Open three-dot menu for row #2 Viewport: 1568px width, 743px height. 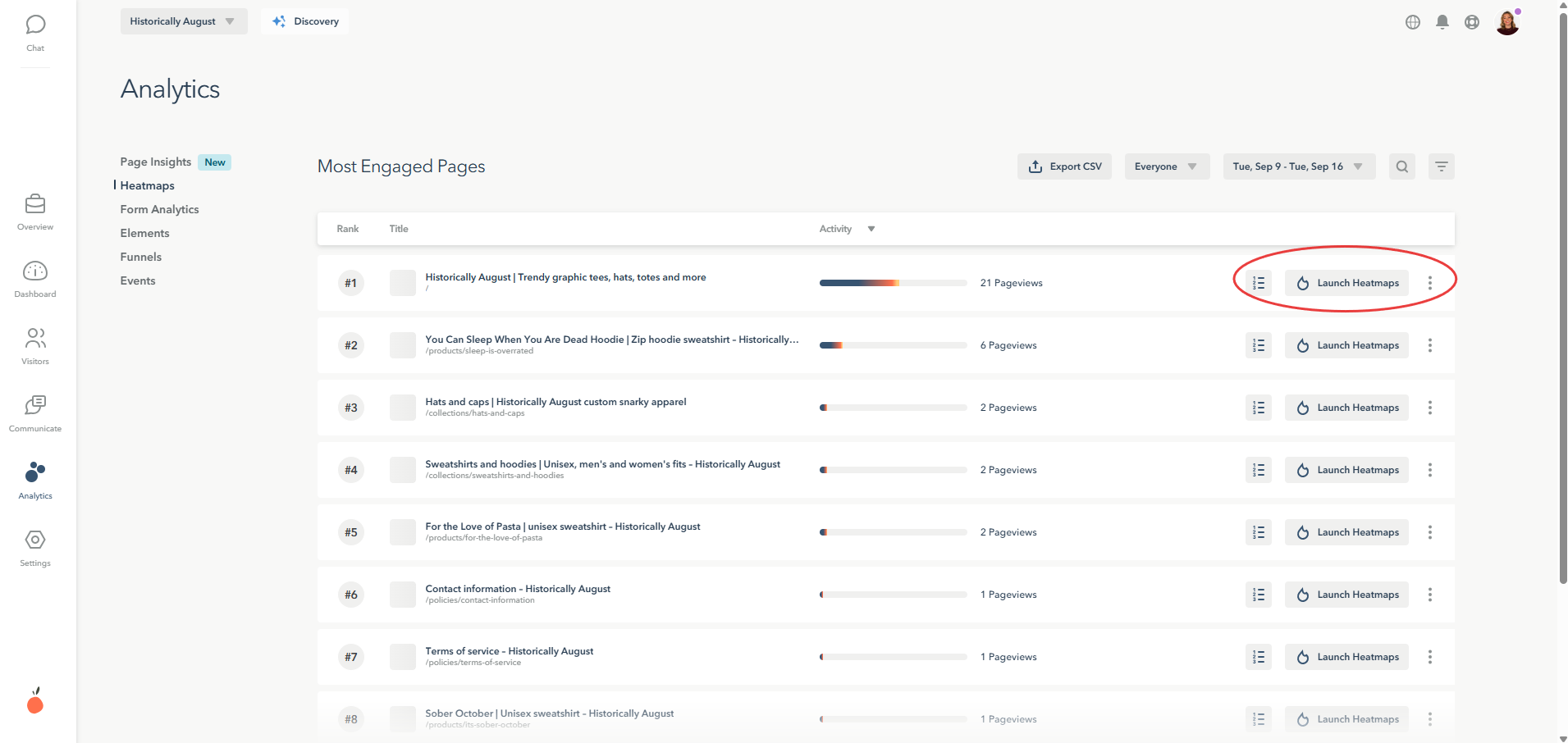click(x=1429, y=345)
